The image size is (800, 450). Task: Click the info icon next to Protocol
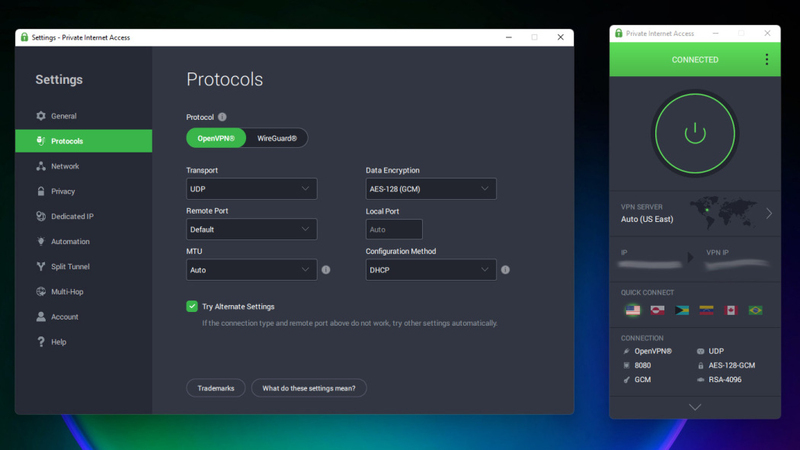pyautogui.click(x=222, y=117)
